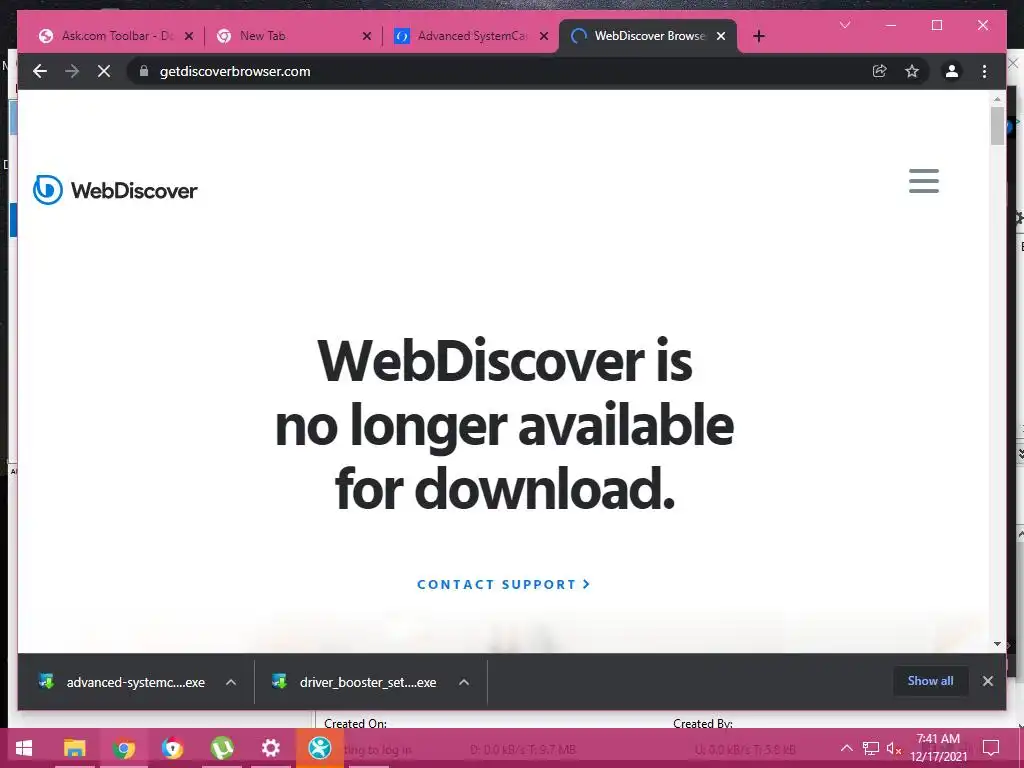1024x768 pixels.
Task: Maximize the Chrome window
Action: [936, 25]
